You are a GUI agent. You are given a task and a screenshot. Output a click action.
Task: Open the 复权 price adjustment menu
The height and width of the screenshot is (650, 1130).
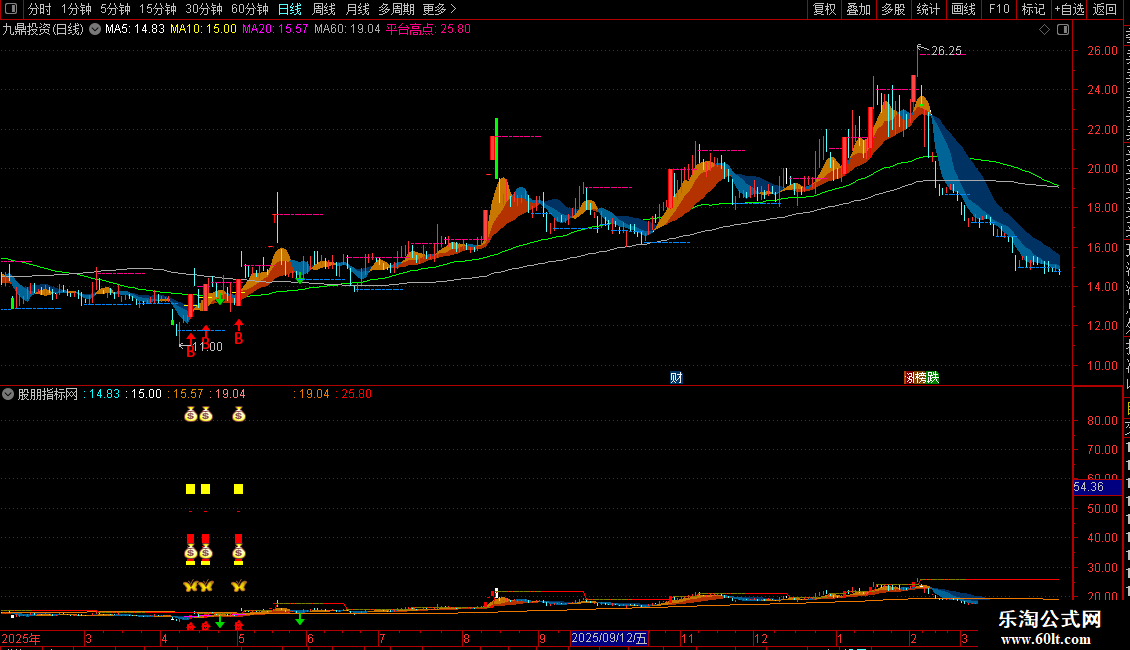coord(824,9)
